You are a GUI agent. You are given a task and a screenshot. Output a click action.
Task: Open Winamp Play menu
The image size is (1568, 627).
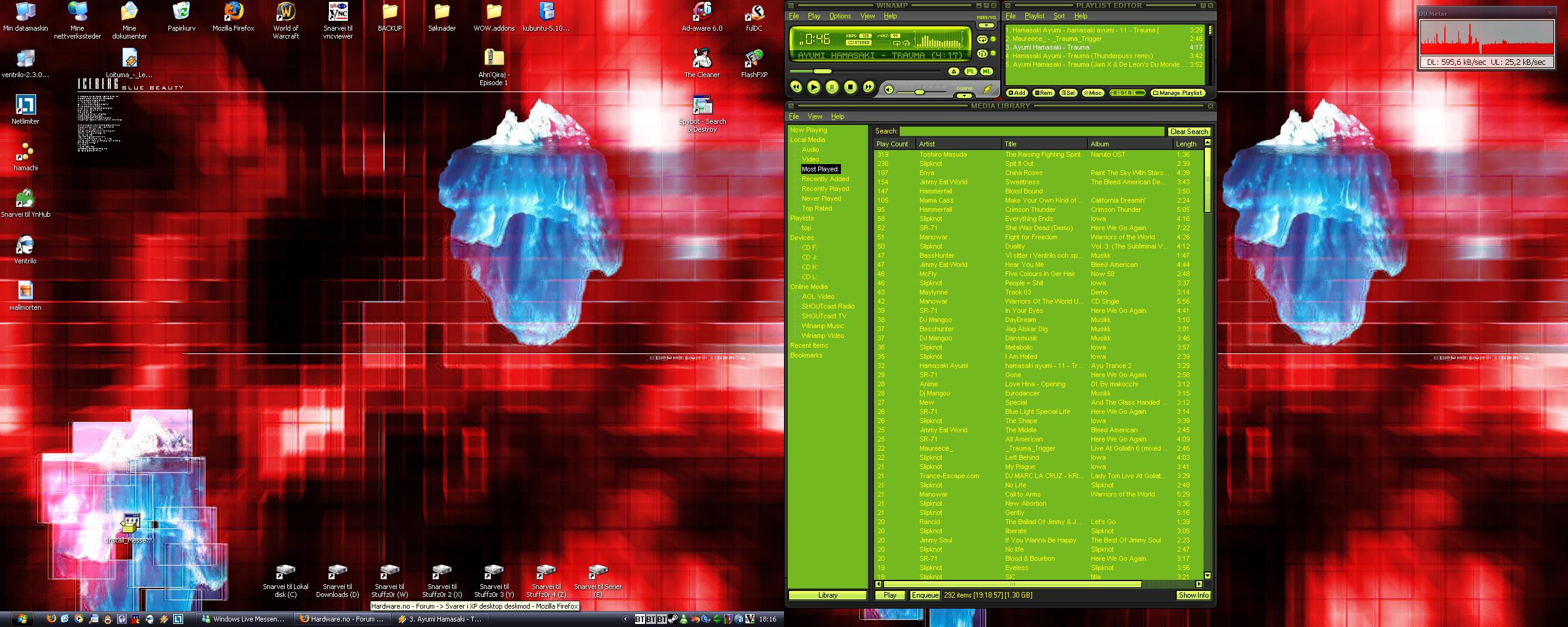point(814,16)
